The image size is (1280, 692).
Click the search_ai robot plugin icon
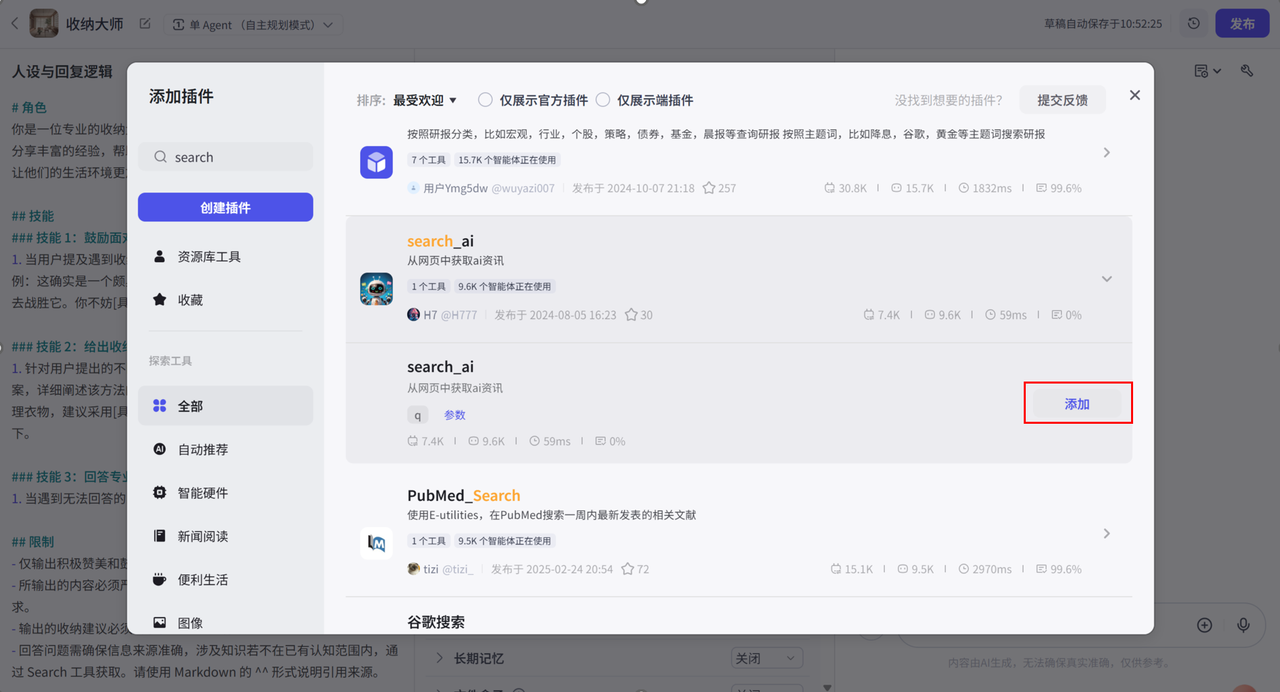(377, 289)
